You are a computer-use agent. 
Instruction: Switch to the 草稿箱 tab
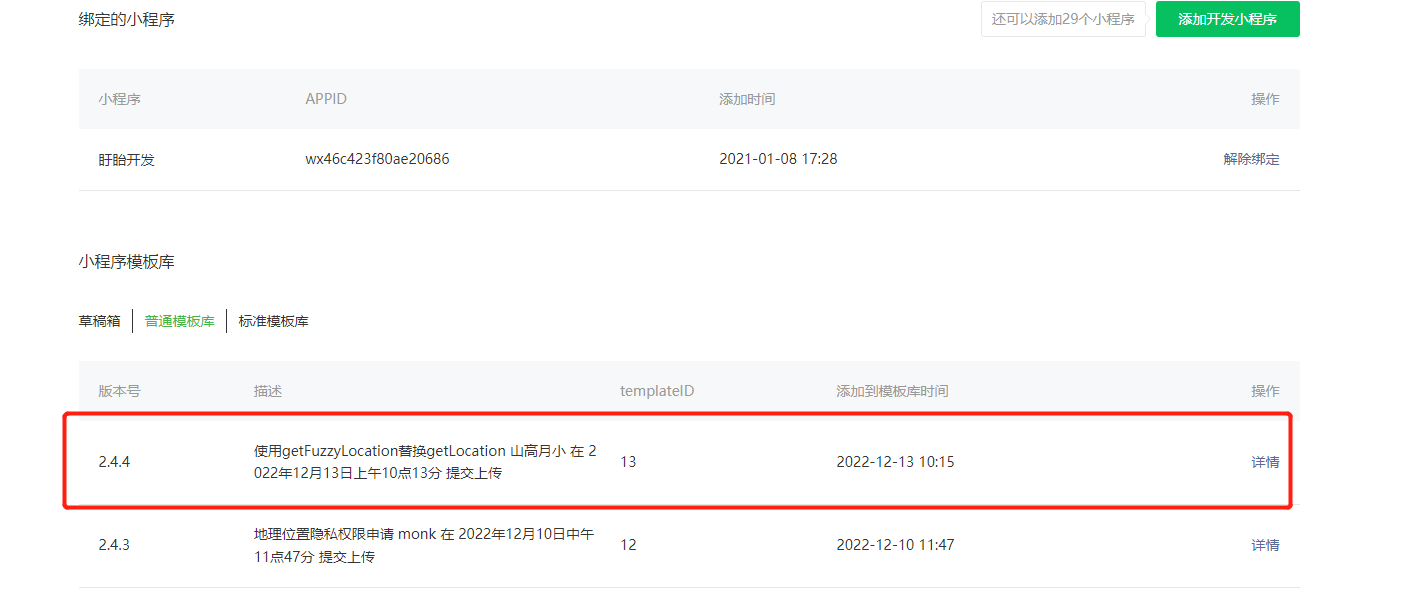100,321
